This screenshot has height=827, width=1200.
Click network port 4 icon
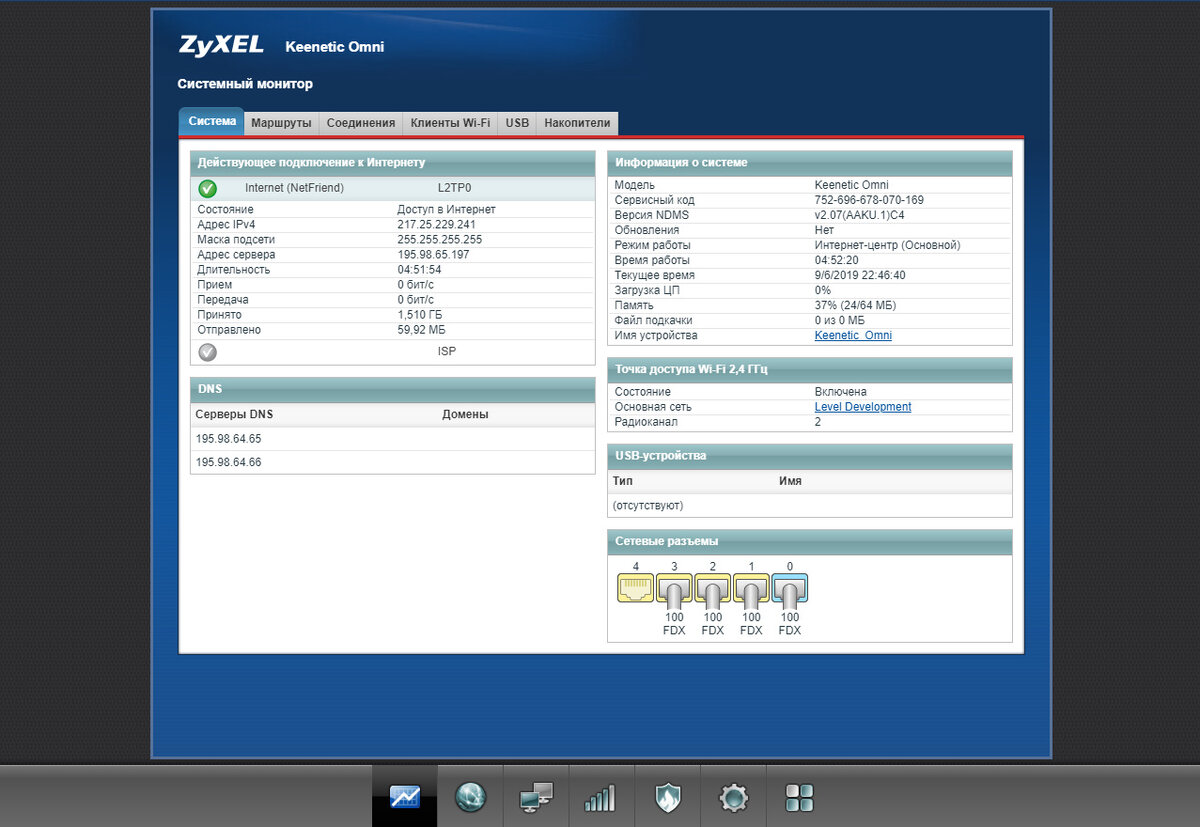pos(635,589)
